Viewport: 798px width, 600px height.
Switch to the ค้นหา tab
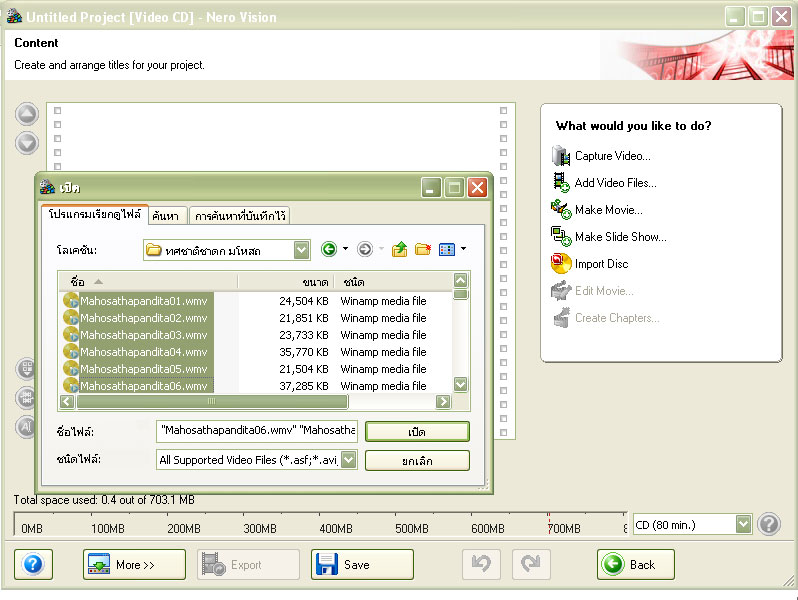click(166, 215)
